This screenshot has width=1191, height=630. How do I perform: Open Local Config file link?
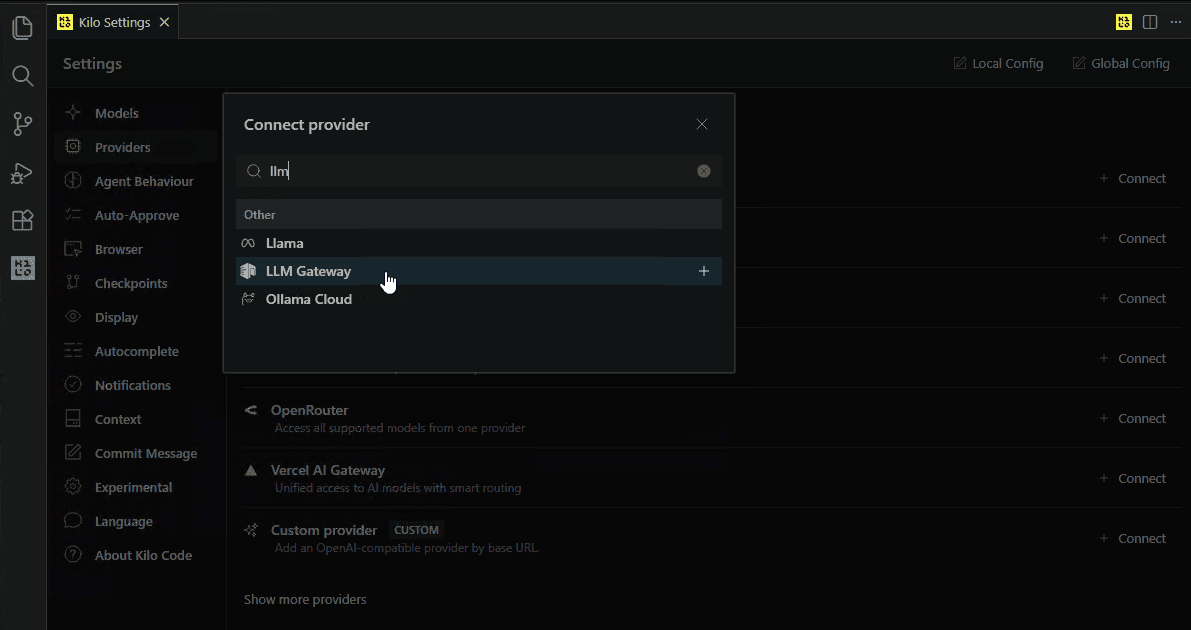pyautogui.click(x=998, y=64)
